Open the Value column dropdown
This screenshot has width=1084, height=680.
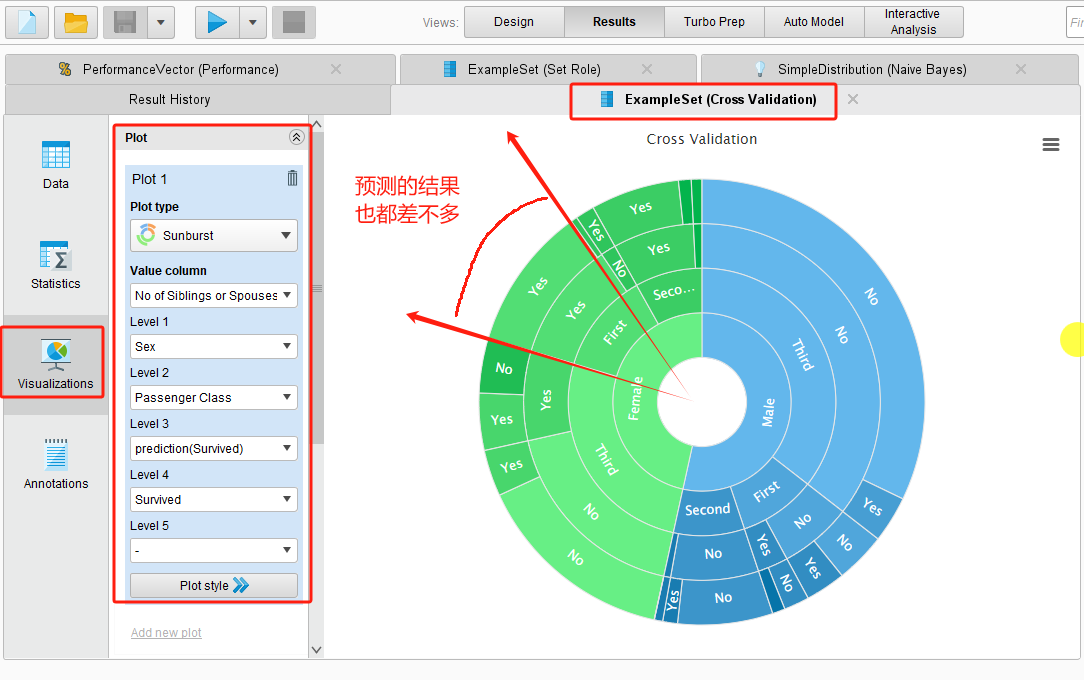pos(214,295)
